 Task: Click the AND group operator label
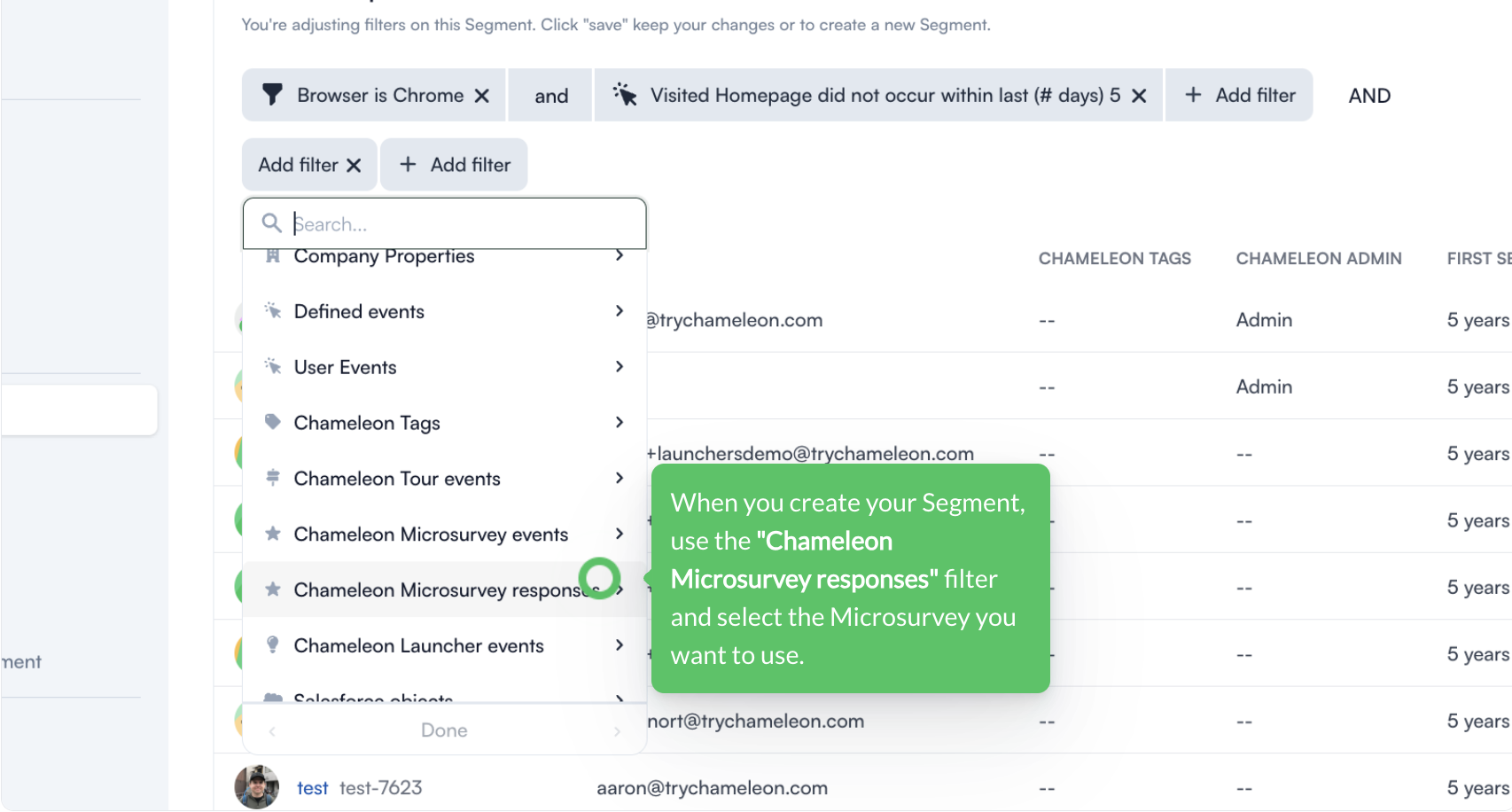pyautogui.click(x=1369, y=96)
